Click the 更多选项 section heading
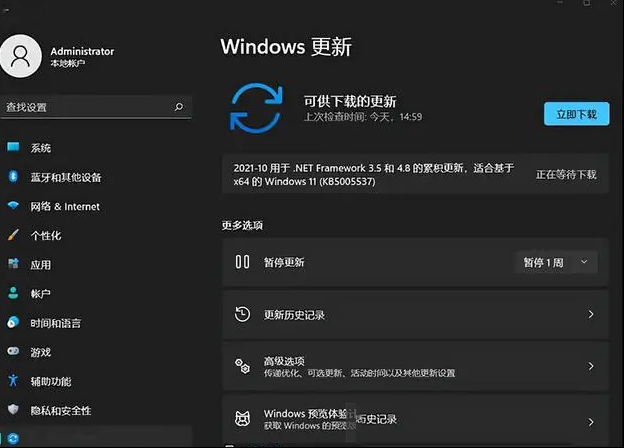The width and height of the screenshot is (624, 448). [242, 226]
